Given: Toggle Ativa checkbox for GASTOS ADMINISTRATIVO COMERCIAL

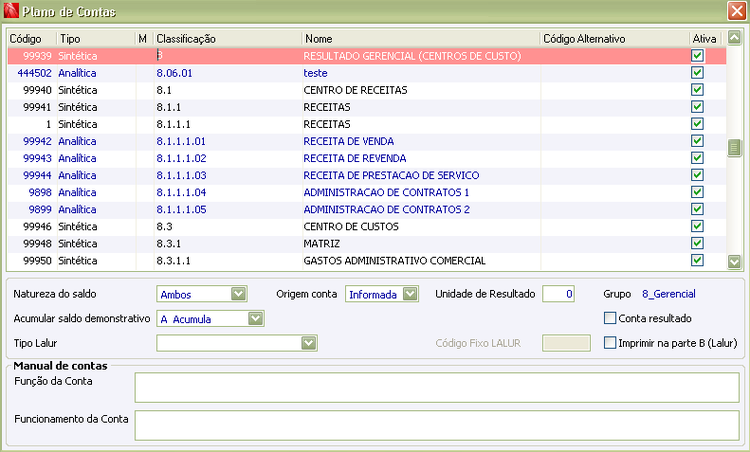Looking at the screenshot, I should [697, 260].
